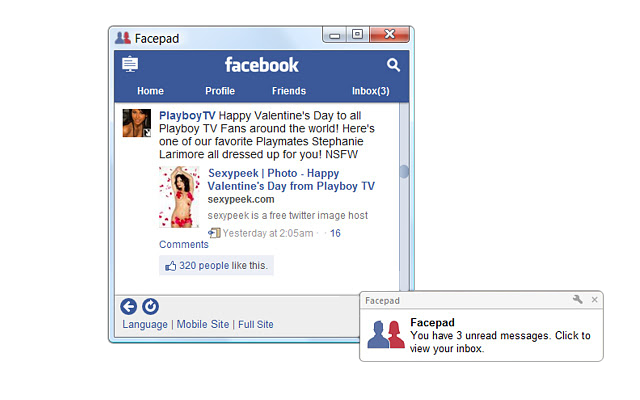Open notification settings wrench icon
The width and height of the screenshot is (640, 400).
click(x=578, y=300)
